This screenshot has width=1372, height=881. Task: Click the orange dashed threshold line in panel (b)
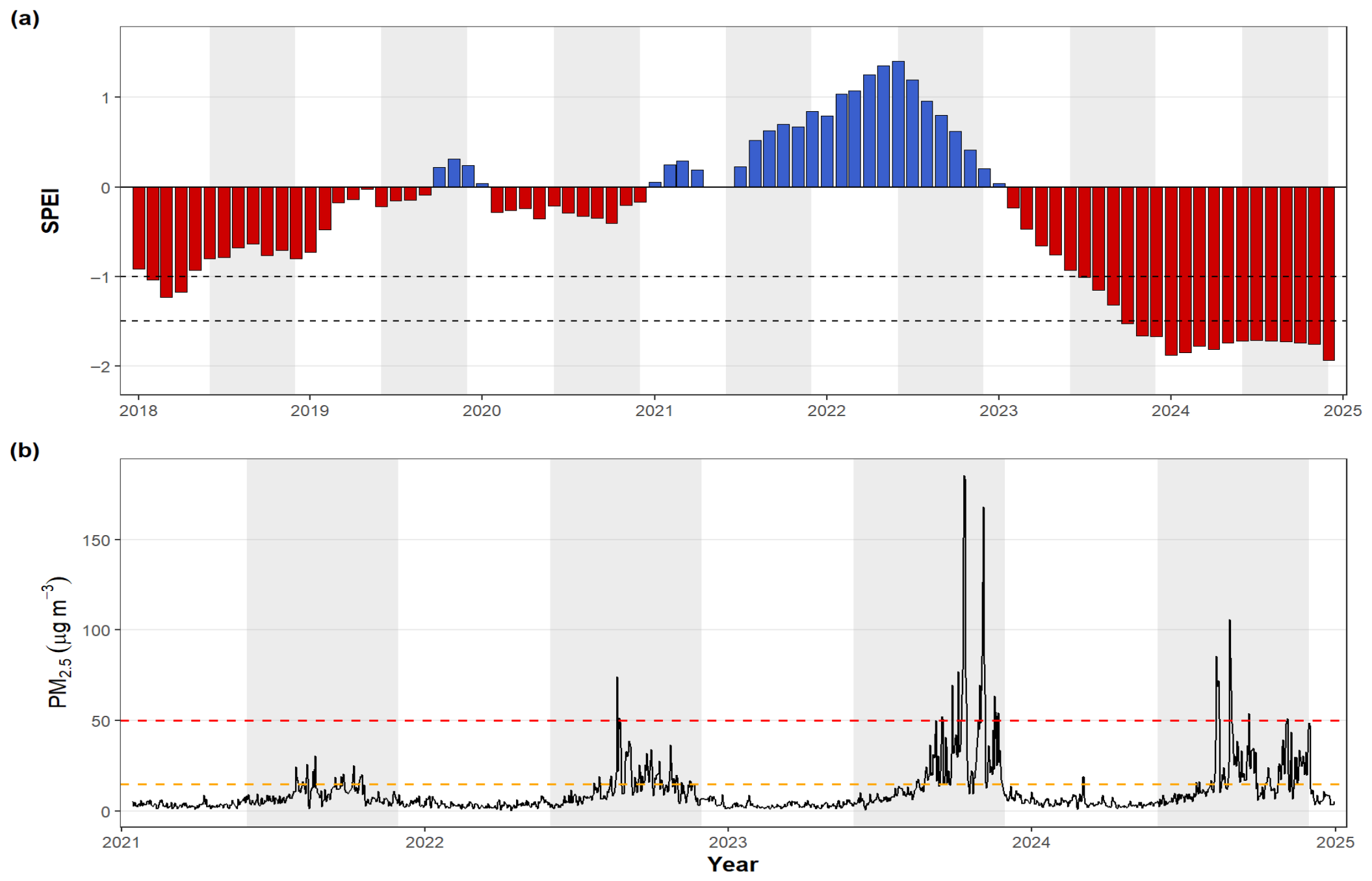tap(733, 785)
